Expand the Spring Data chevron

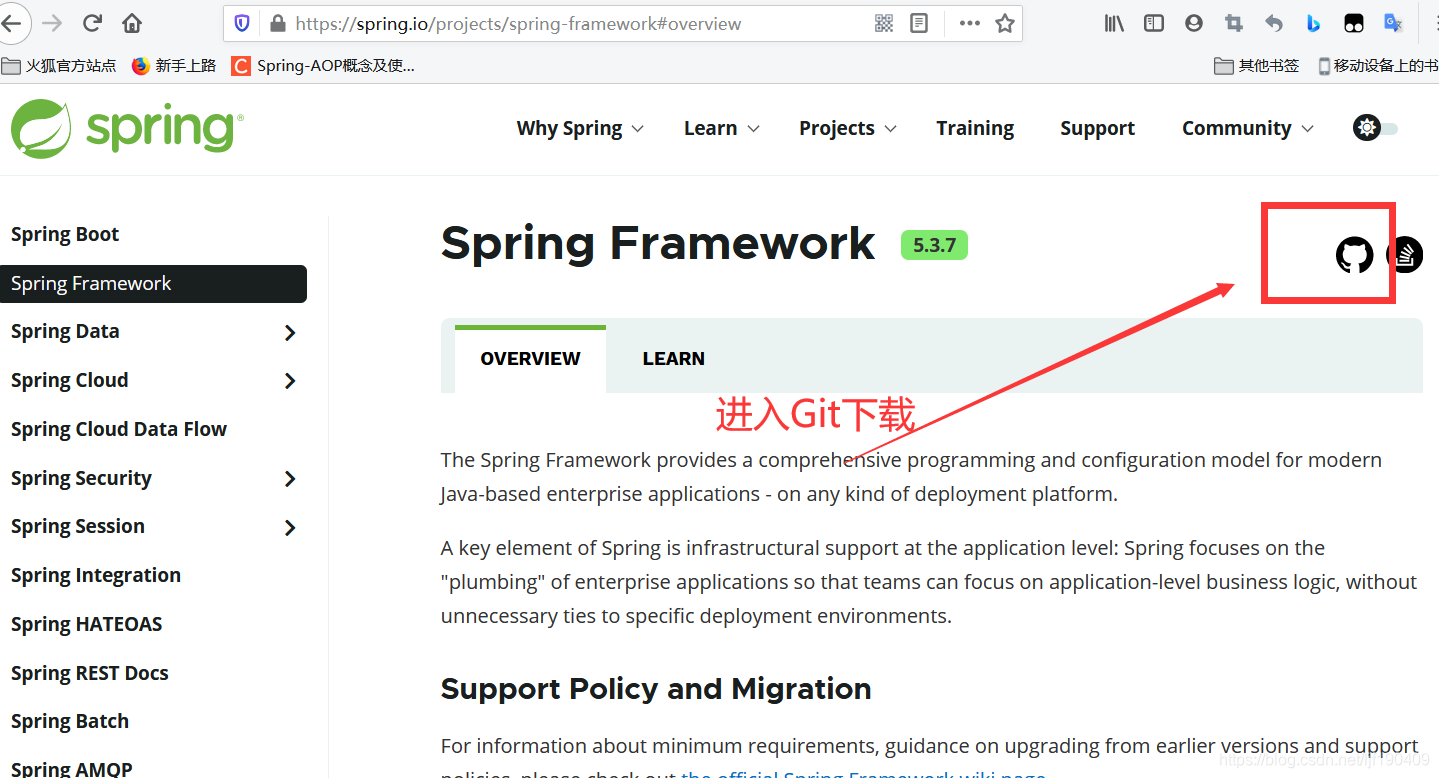click(290, 332)
